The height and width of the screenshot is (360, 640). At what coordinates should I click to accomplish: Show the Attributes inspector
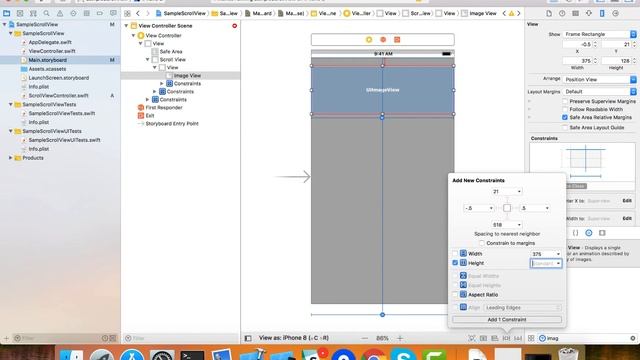pyautogui.click(x=589, y=13)
